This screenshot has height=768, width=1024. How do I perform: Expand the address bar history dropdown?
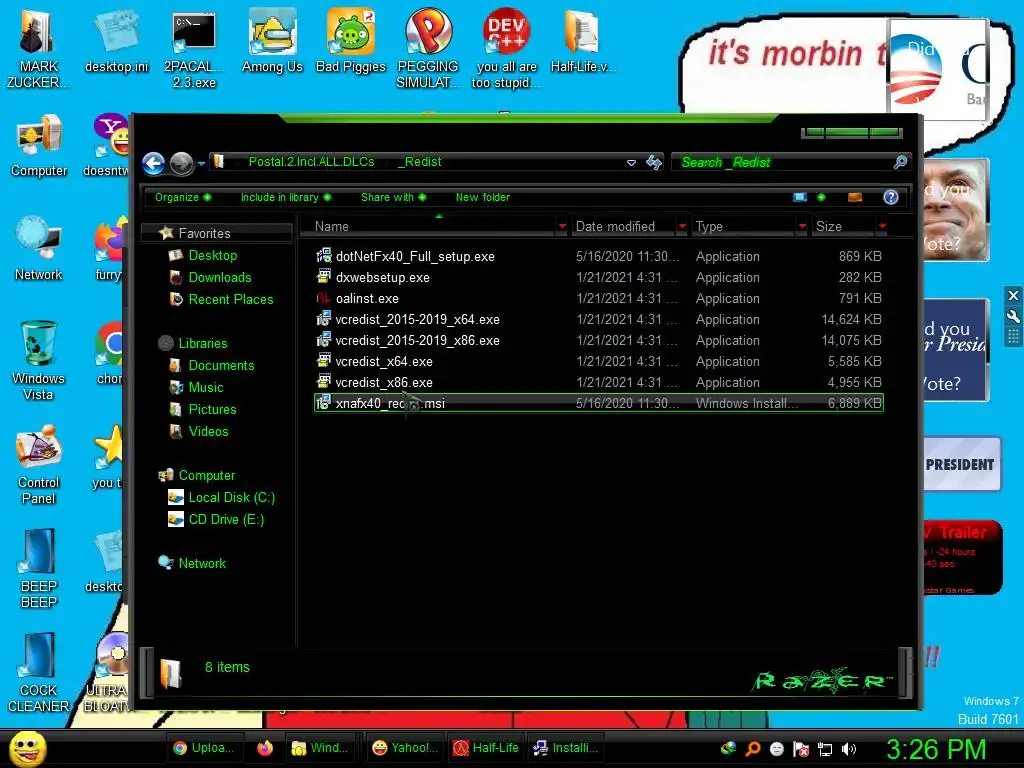click(631, 163)
